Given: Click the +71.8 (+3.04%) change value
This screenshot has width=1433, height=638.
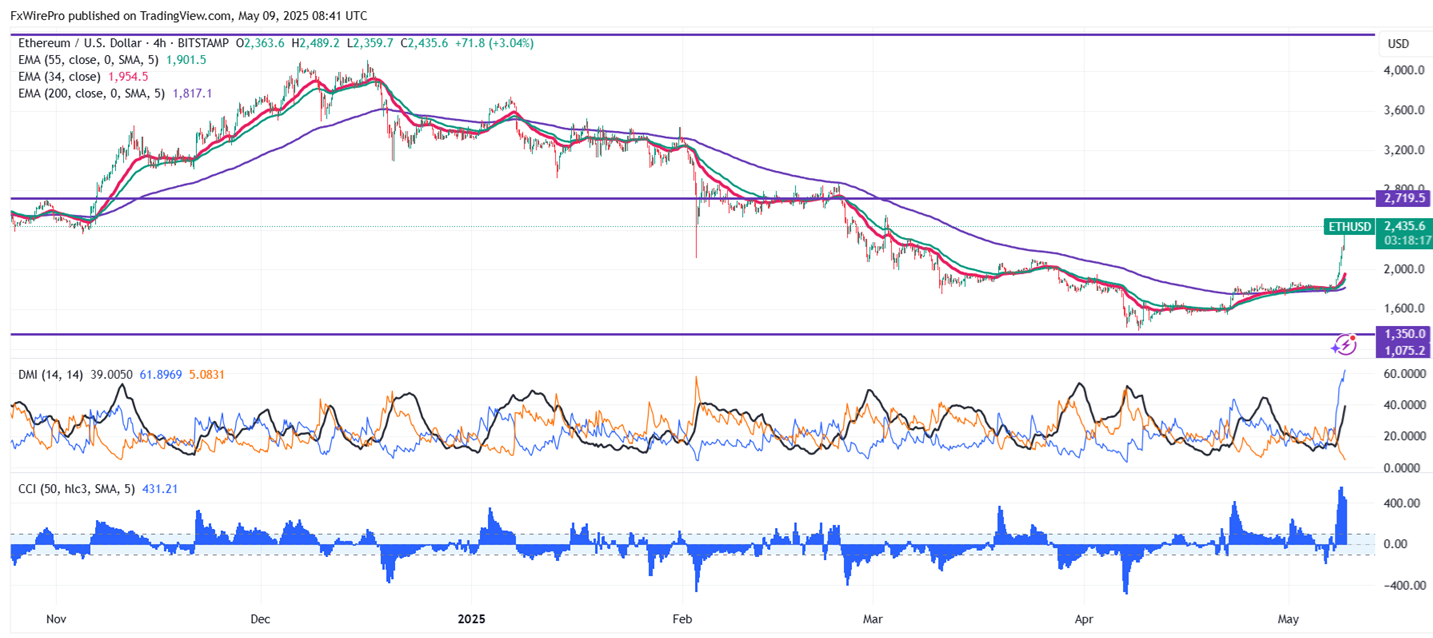Looking at the screenshot, I should coord(497,44).
